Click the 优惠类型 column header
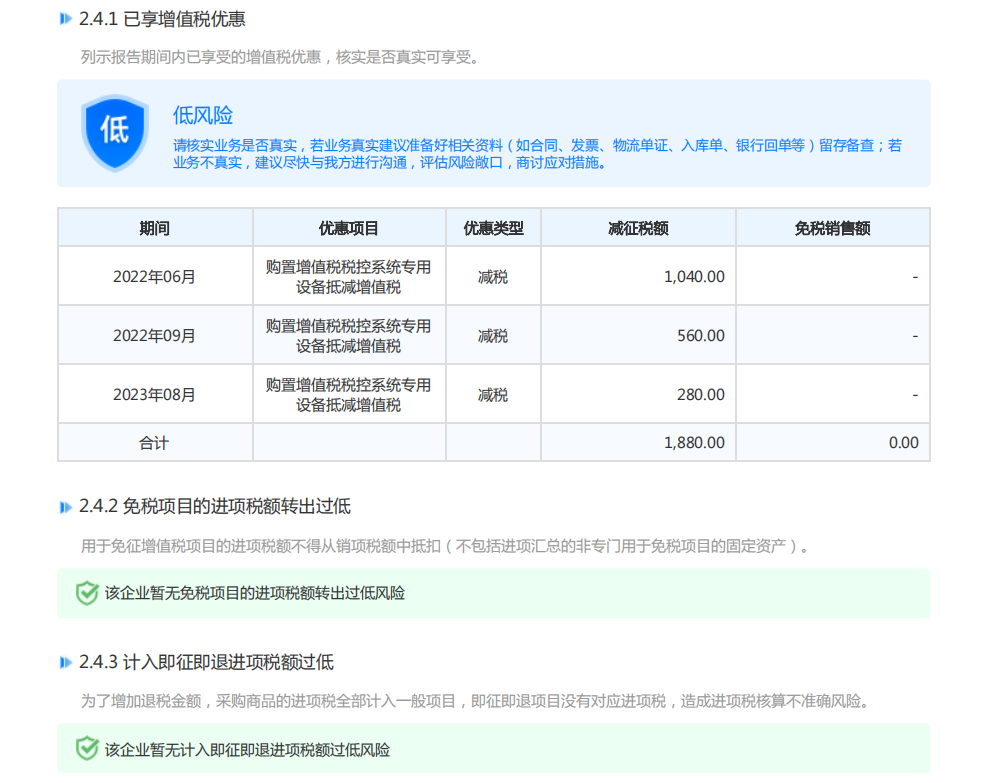Screen dimensions: 989x783 pyautogui.click(x=493, y=228)
